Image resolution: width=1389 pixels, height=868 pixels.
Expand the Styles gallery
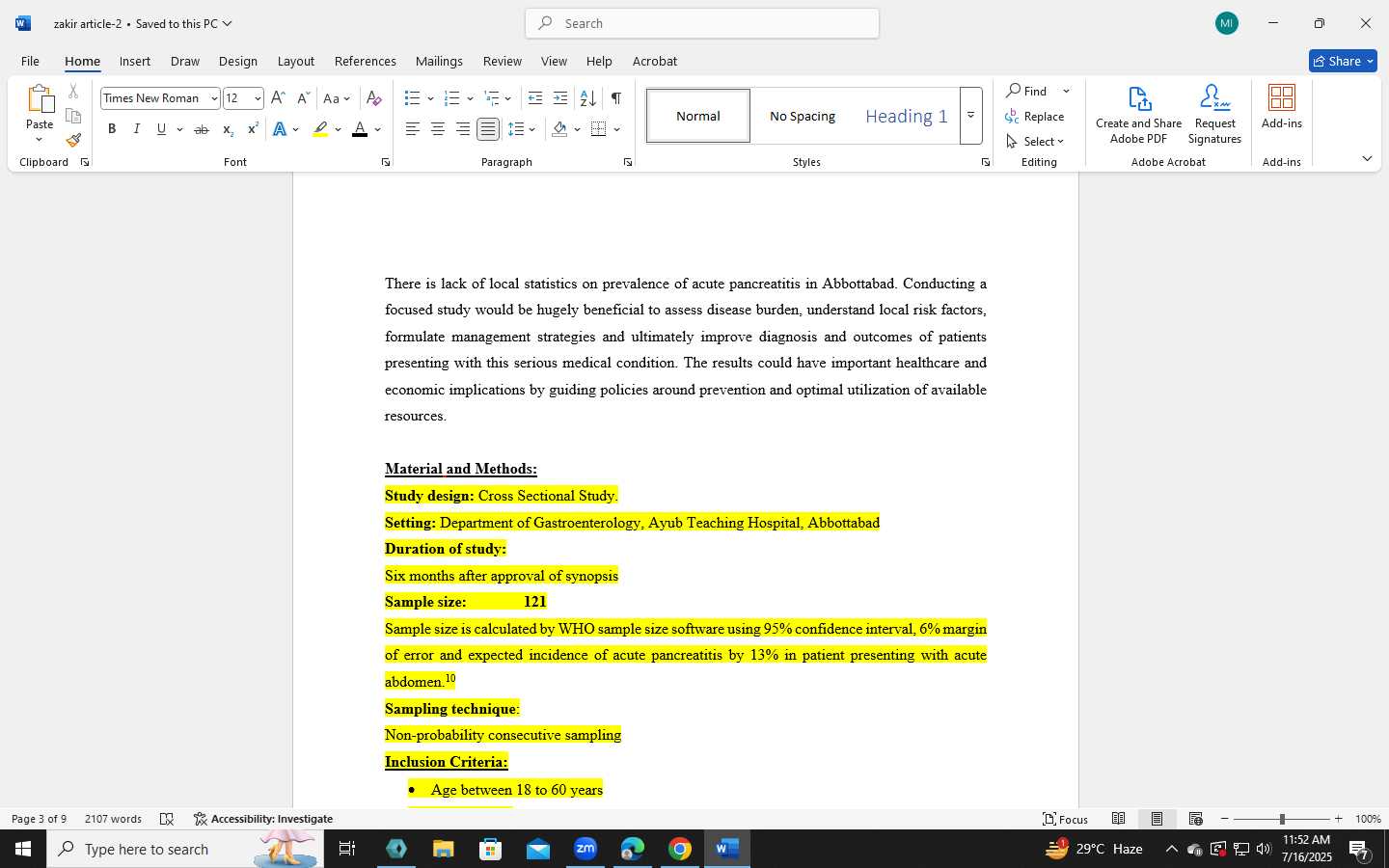tap(970, 116)
